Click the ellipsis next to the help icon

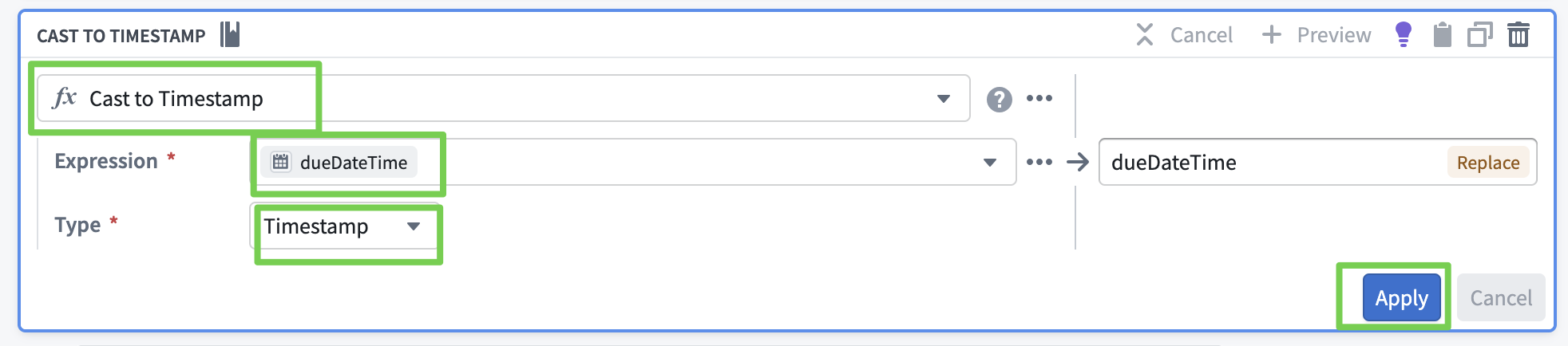pos(1039,99)
